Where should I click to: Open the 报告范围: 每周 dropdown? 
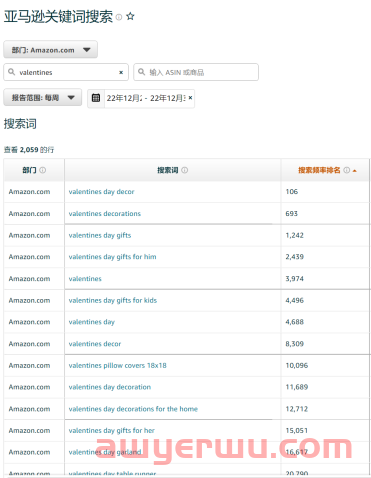[43, 97]
